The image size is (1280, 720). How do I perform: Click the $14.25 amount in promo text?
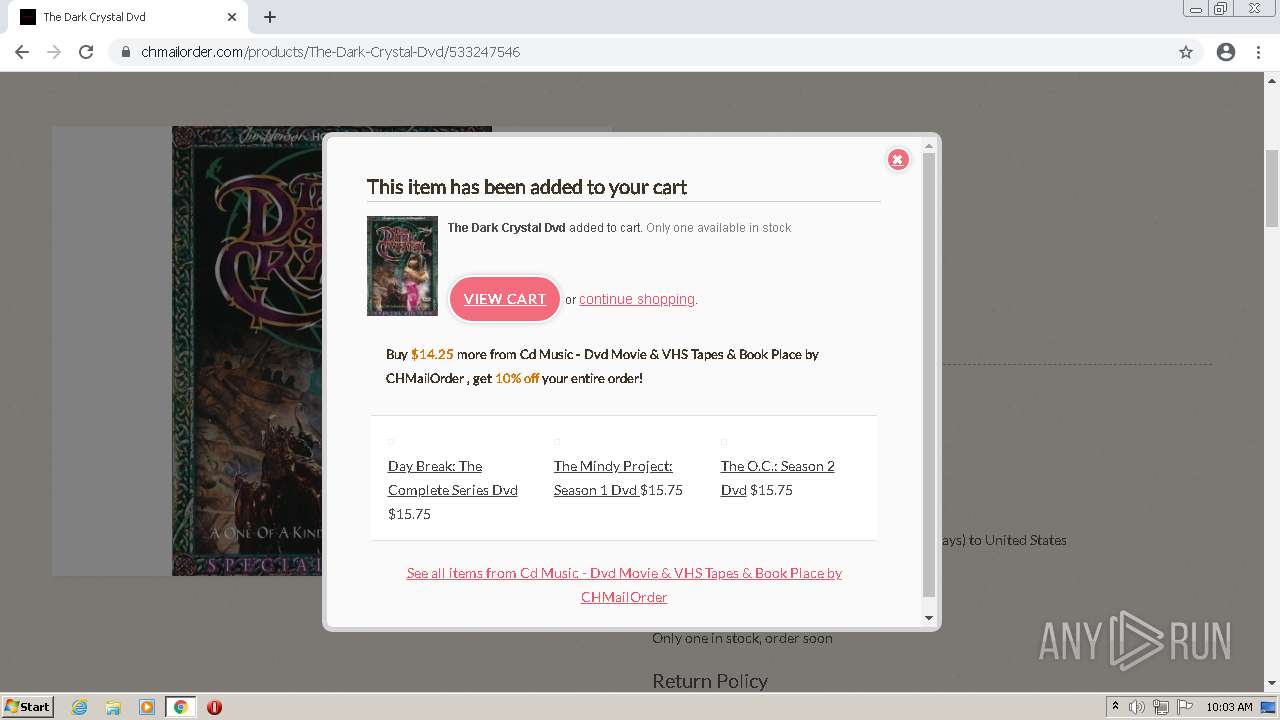point(432,354)
